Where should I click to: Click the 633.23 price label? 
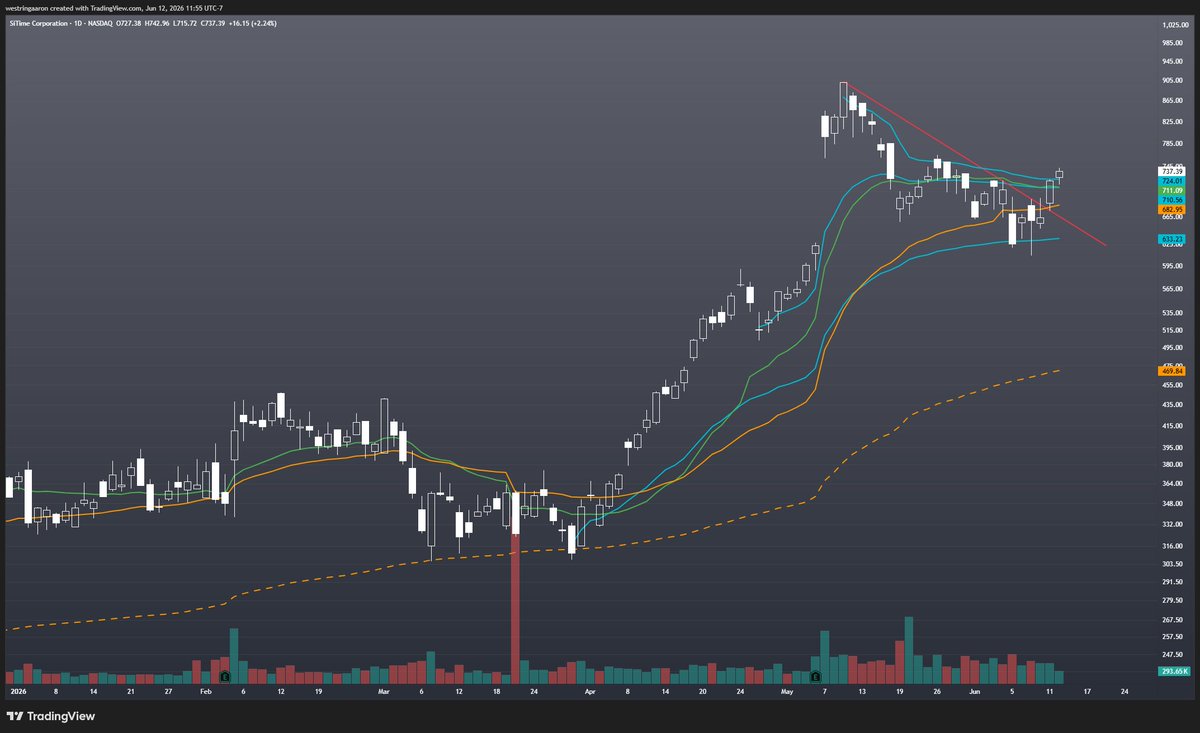click(x=1171, y=239)
